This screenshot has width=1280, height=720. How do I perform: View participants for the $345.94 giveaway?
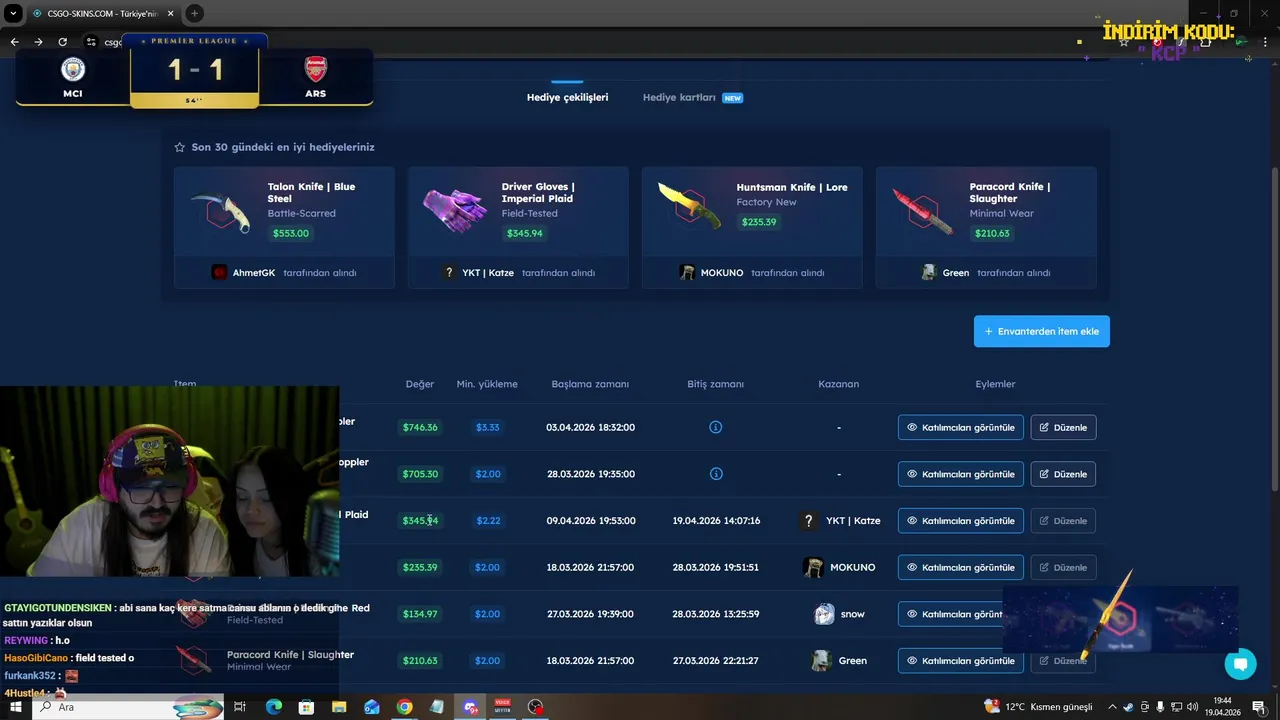pos(961,521)
